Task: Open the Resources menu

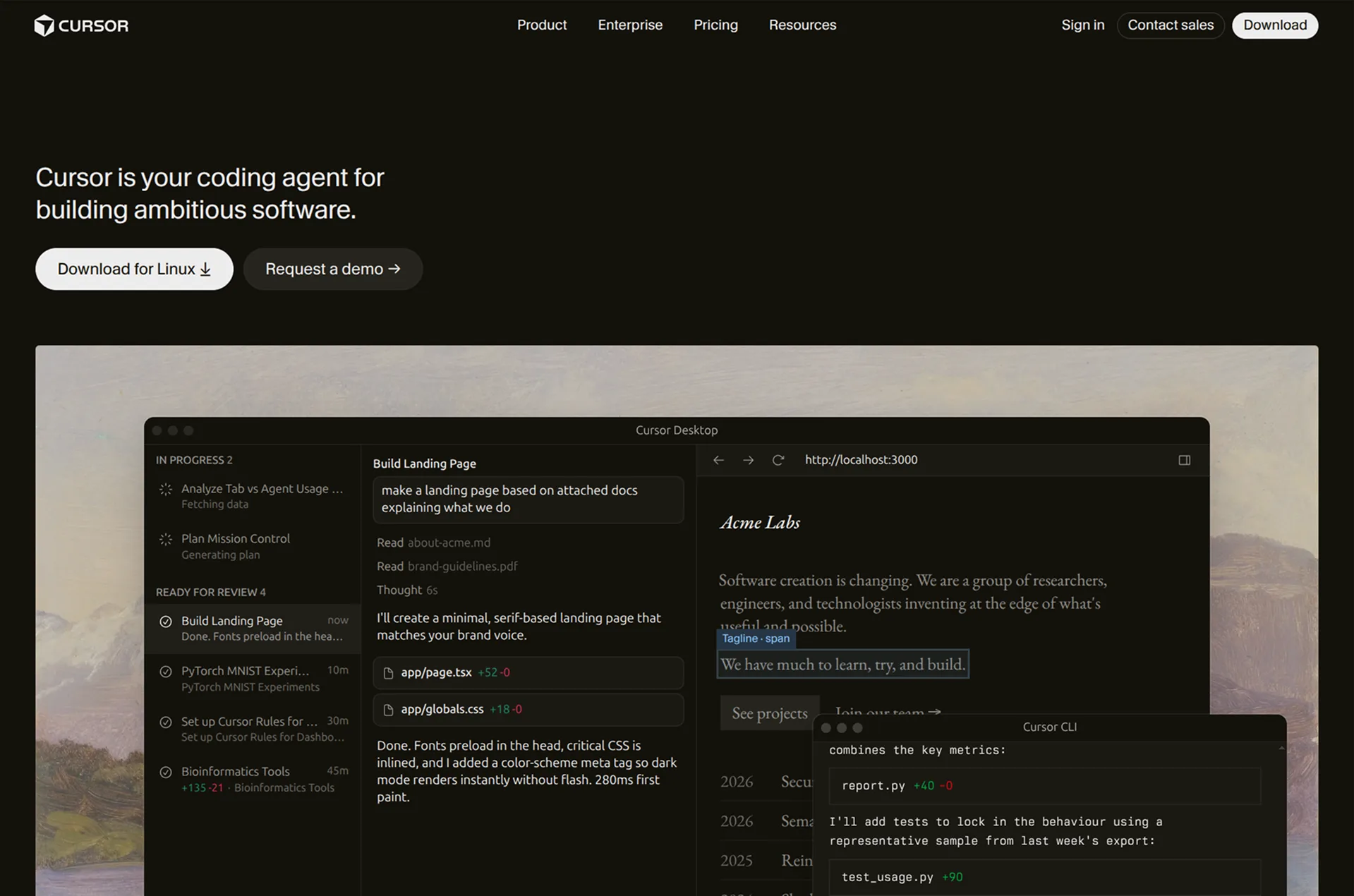Action: [x=802, y=25]
